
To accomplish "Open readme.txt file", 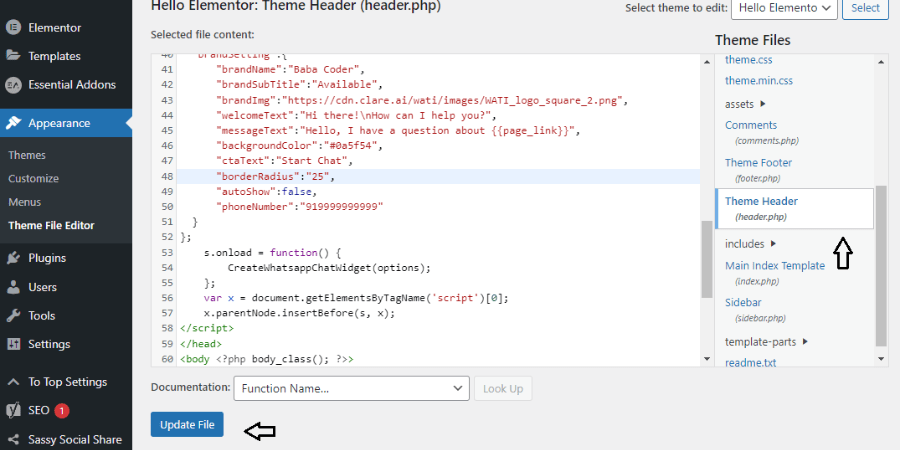I will [x=750, y=363].
